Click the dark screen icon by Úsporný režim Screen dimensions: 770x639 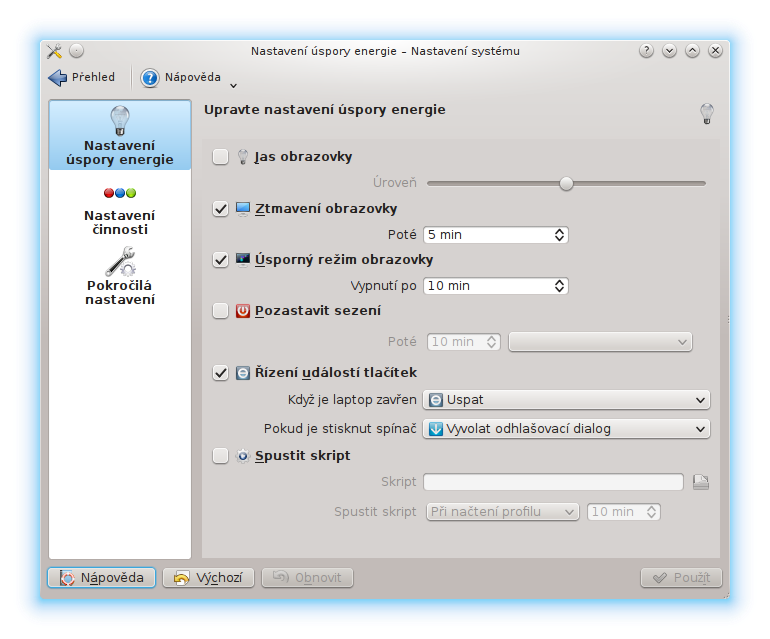[x=243, y=259]
